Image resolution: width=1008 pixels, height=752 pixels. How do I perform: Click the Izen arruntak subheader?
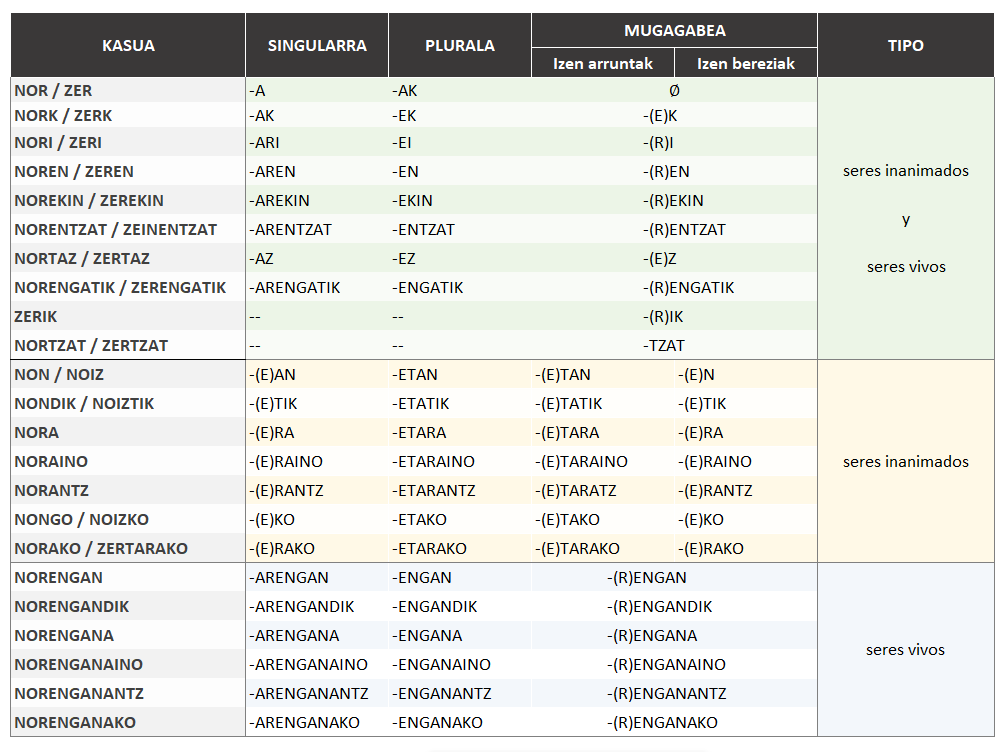click(603, 63)
